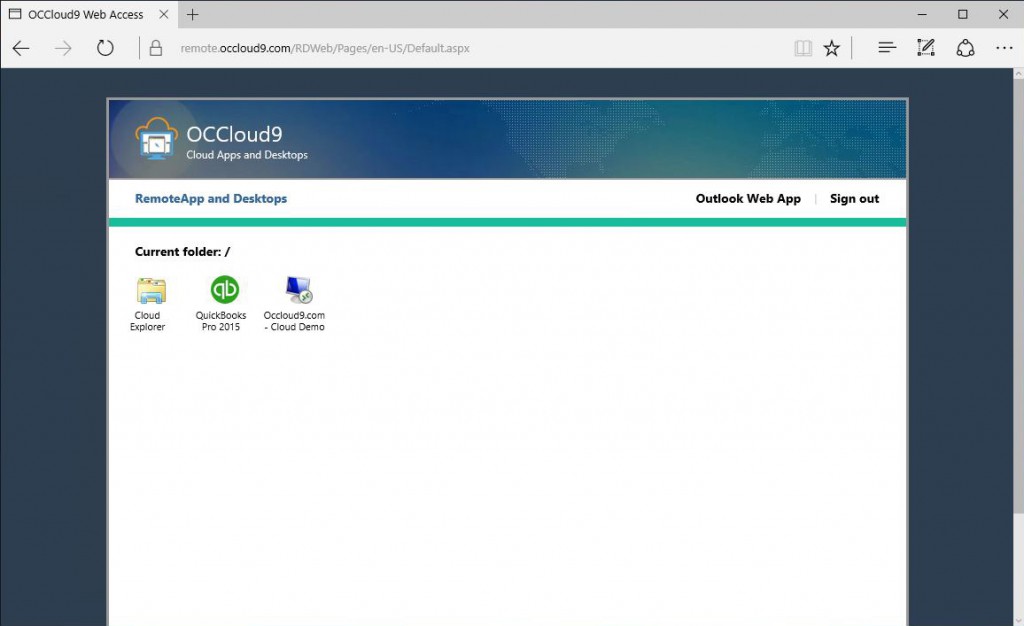Launch QuickBooks Pro 2015 icon
This screenshot has width=1024, height=626.
click(x=224, y=289)
